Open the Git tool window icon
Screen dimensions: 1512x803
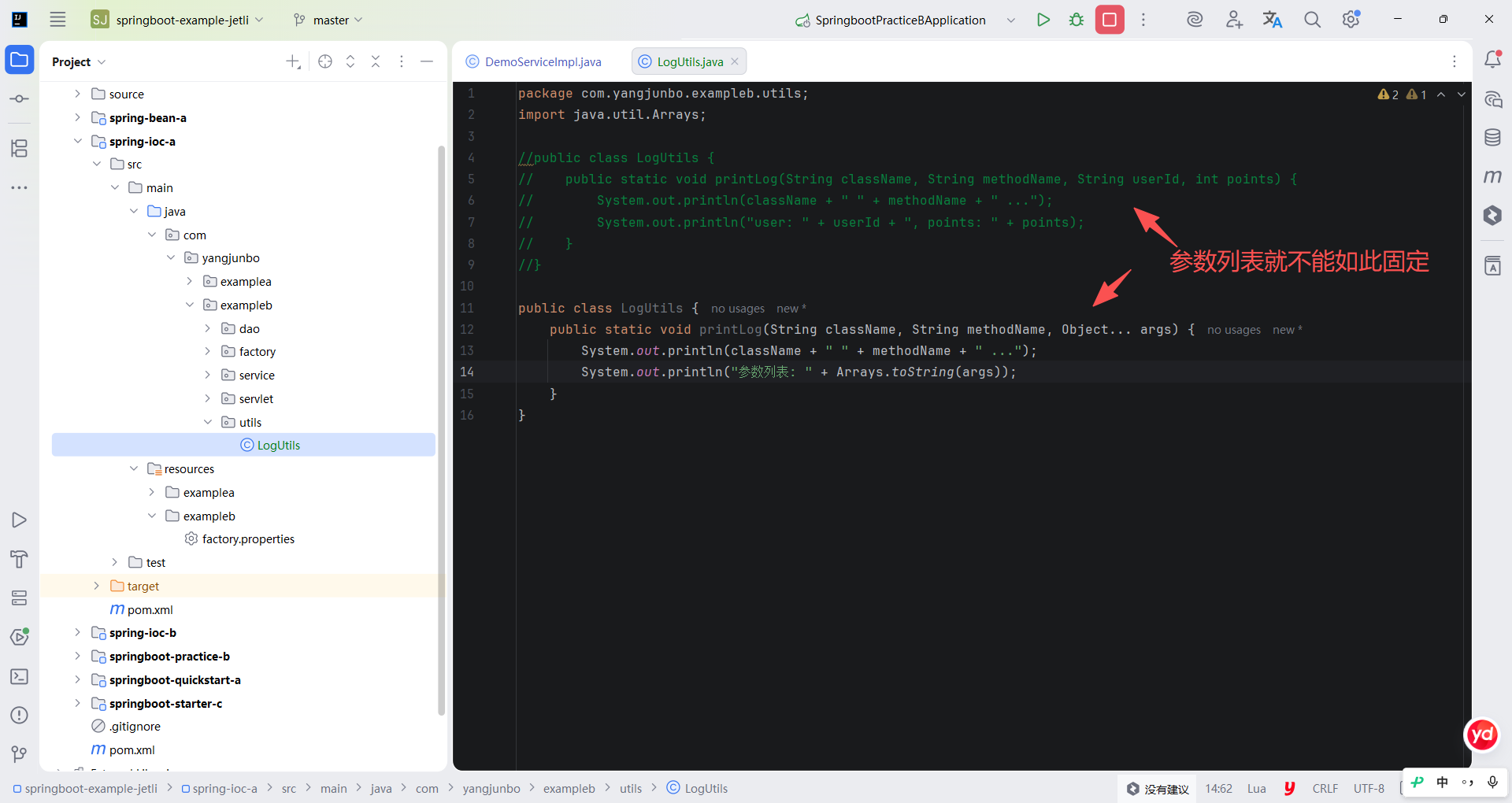point(20,754)
